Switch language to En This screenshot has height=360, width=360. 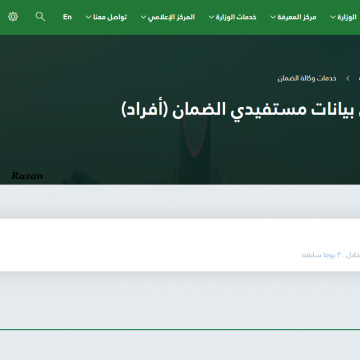(x=67, y=17)
